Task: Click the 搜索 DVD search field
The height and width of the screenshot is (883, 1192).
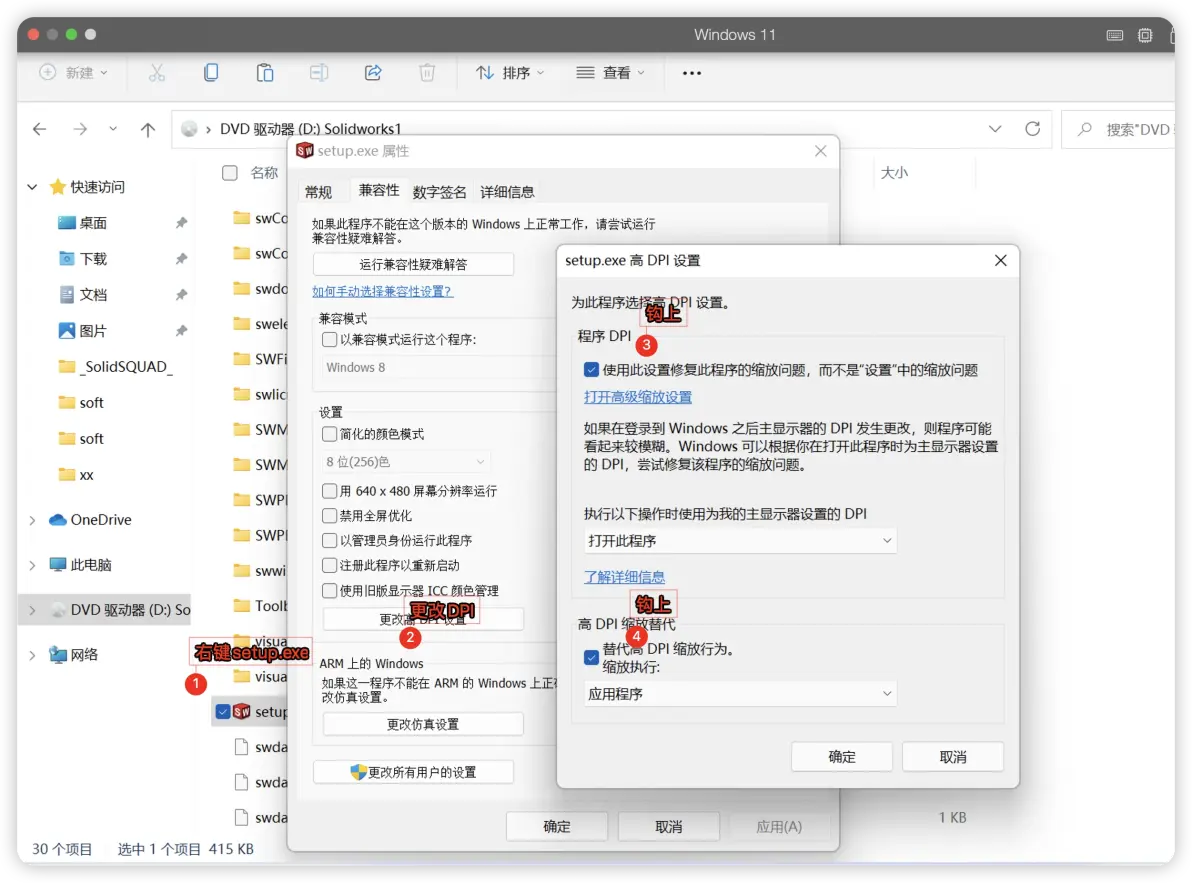Action: (x=1126, y=129)
